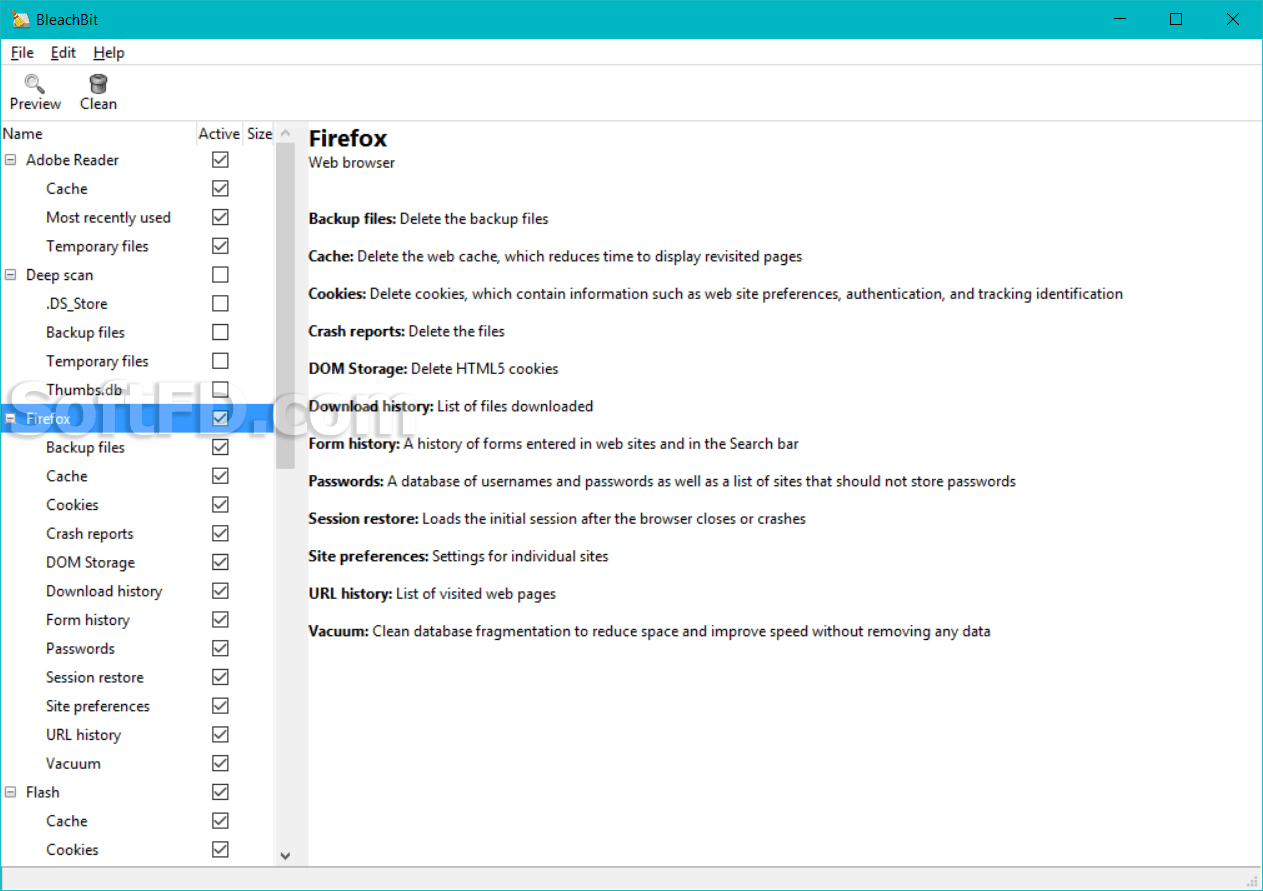Open the Edit menu
The height and width of the screenshot is (891, 1263).
click(63, 53)
